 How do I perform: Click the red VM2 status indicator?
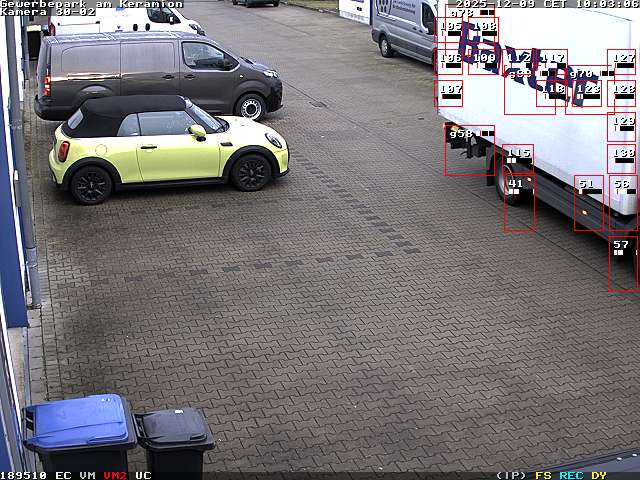(x=115, y=475)
